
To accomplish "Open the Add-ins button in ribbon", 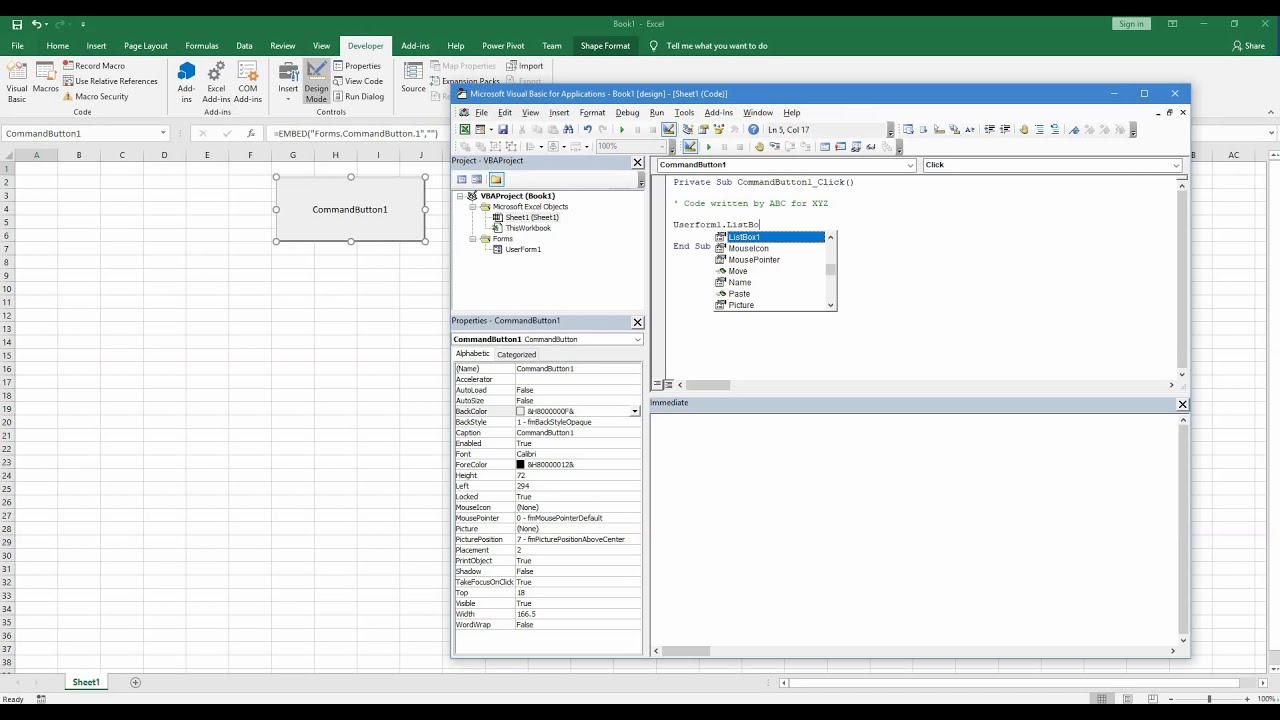I will tap(186, 80).
